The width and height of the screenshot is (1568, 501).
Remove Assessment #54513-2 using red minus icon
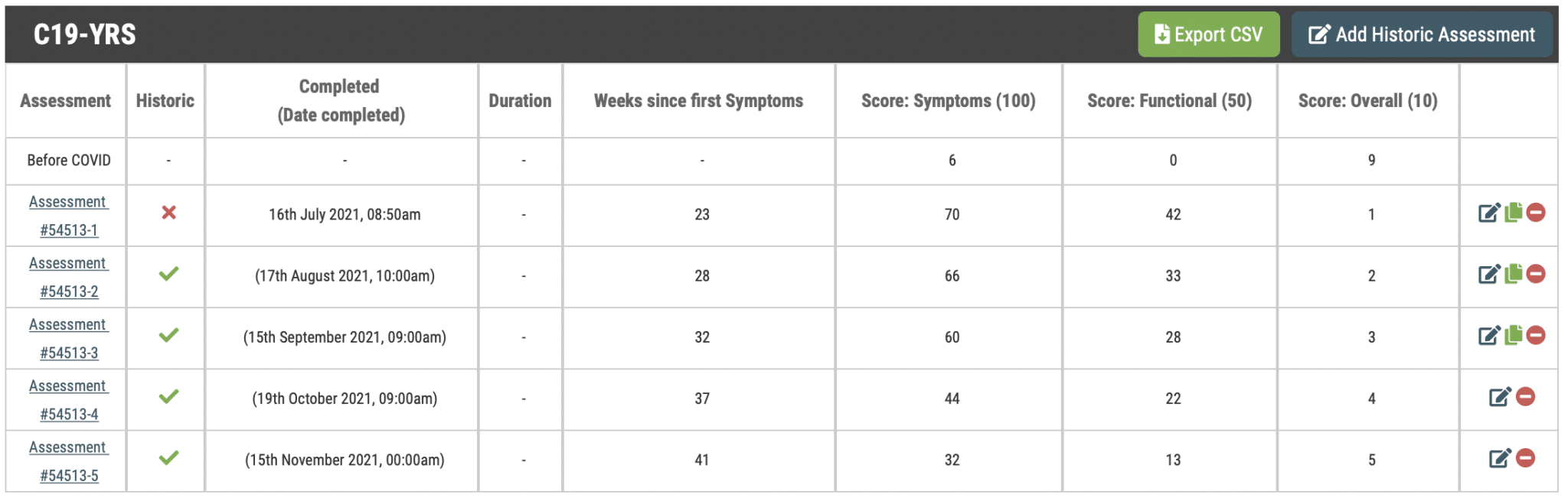(1536, 274)
